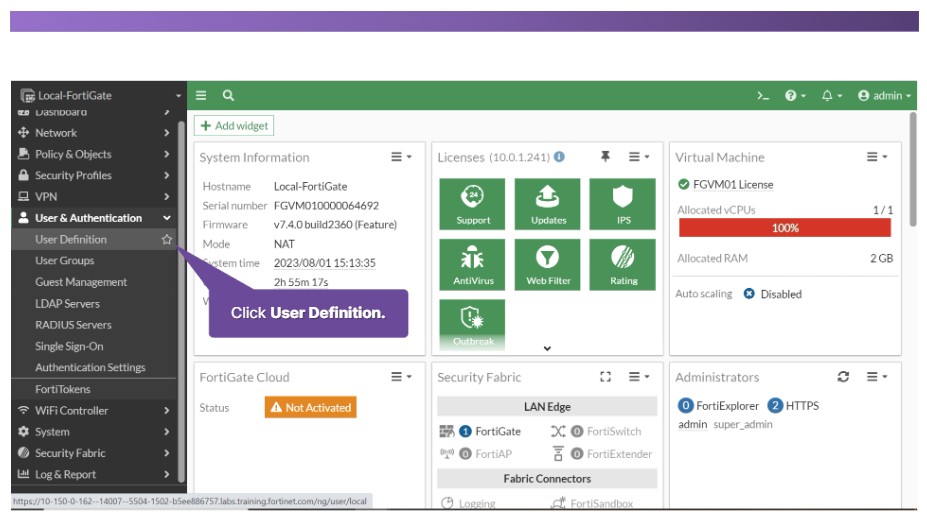
Task: Open the CLI console icon
Action: tap(763, 95)
